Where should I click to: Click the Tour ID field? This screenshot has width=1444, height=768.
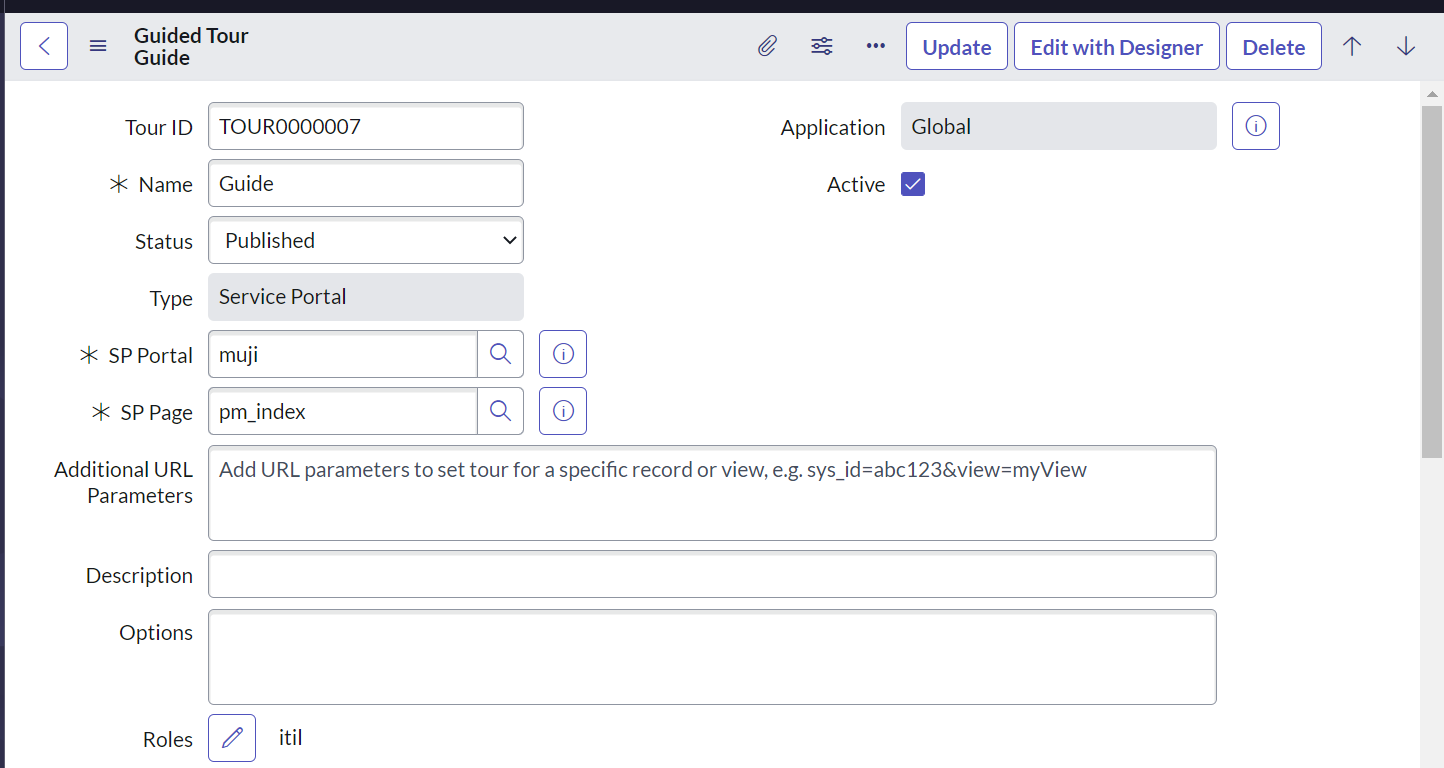(366, 126)
